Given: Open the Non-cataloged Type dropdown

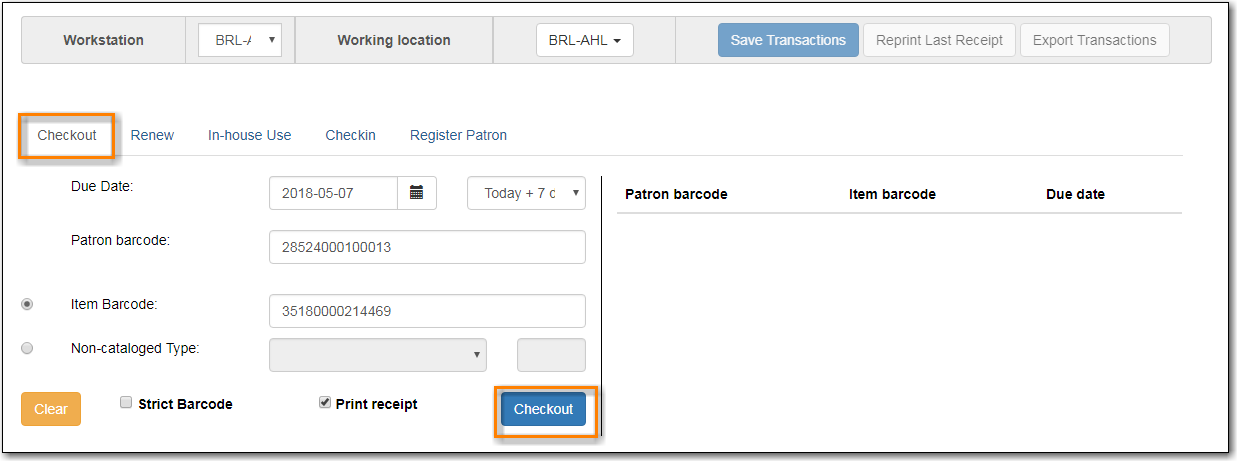Looking at the screenshot, I should tap(377, 355).
